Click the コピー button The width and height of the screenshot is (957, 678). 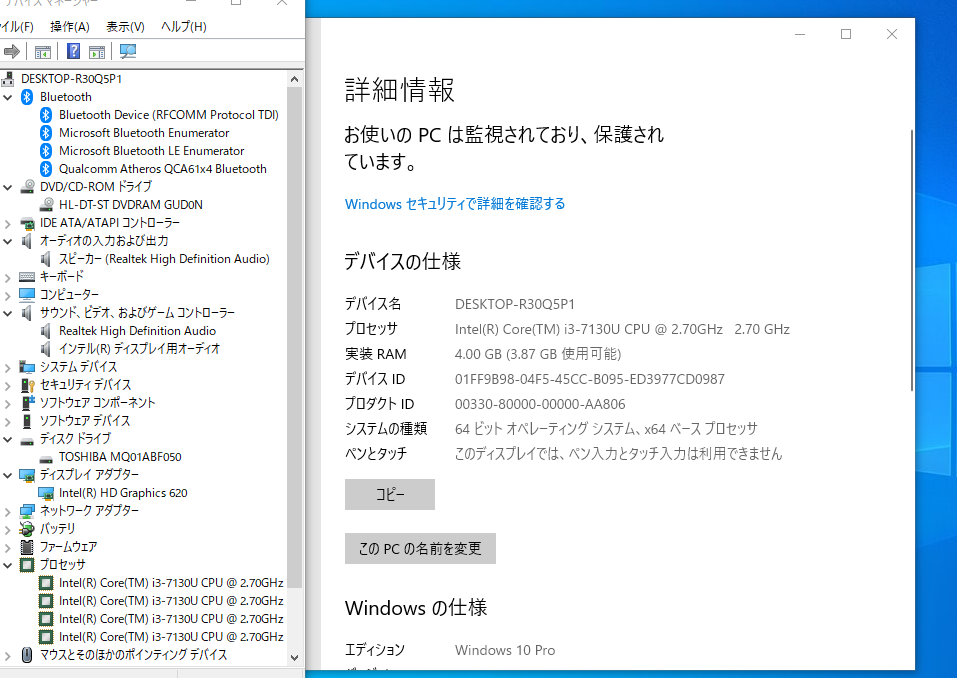389,494
